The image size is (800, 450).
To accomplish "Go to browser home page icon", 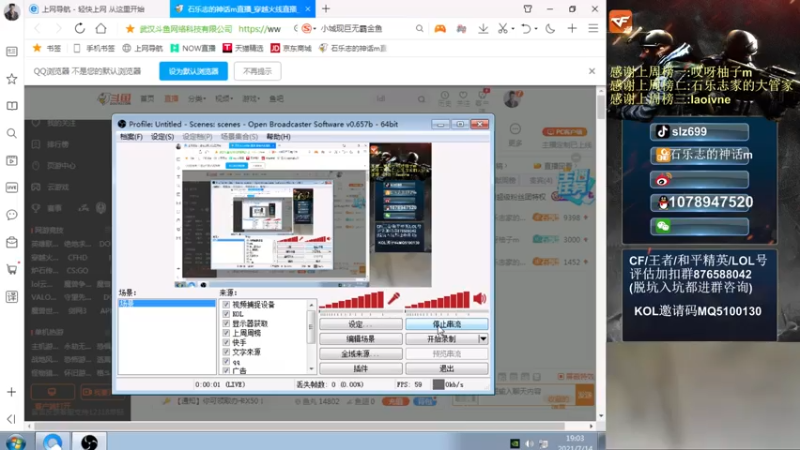I will tap(101, 29).
